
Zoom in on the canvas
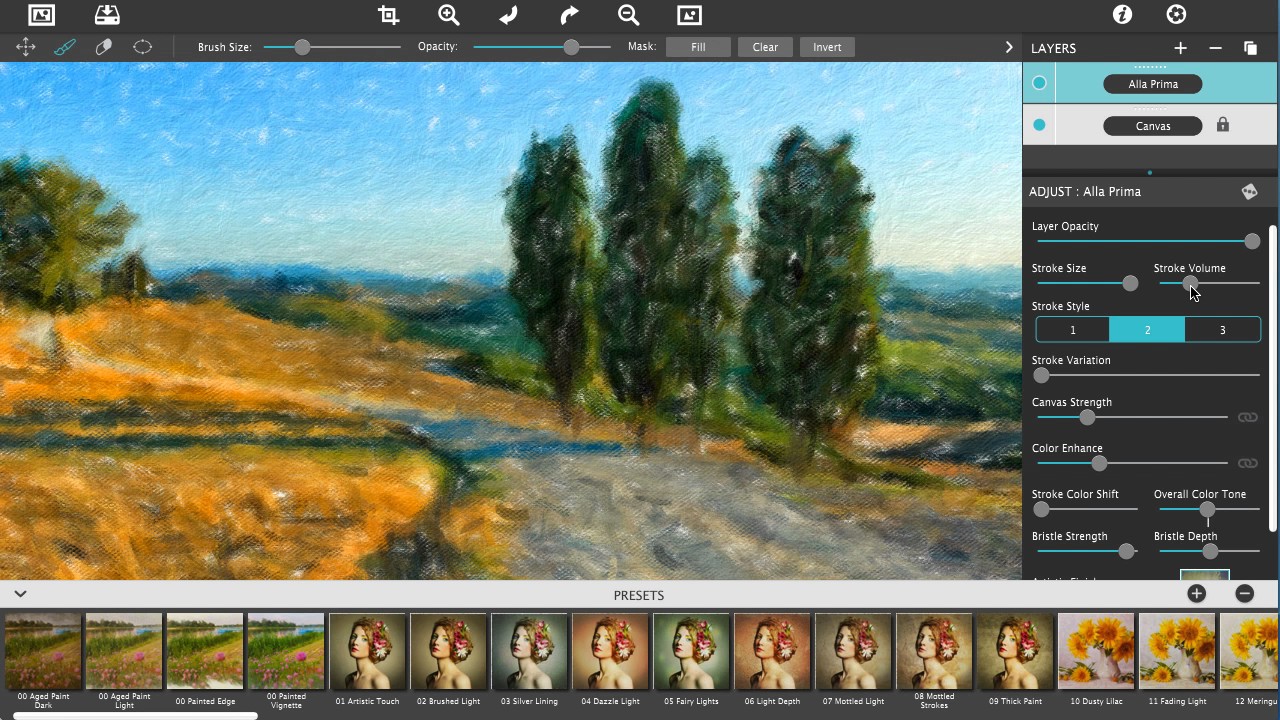point(449,15)
